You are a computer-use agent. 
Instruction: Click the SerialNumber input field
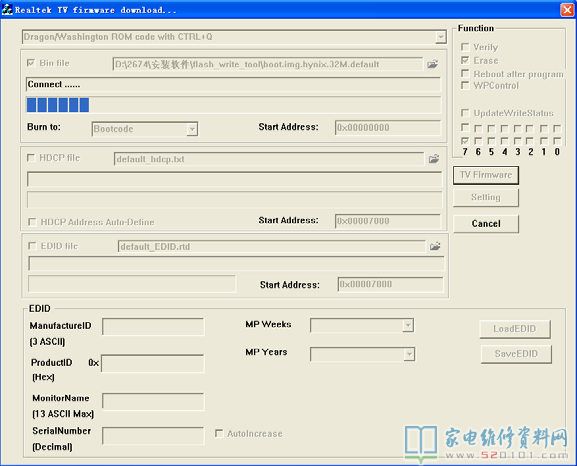[153, 435]
